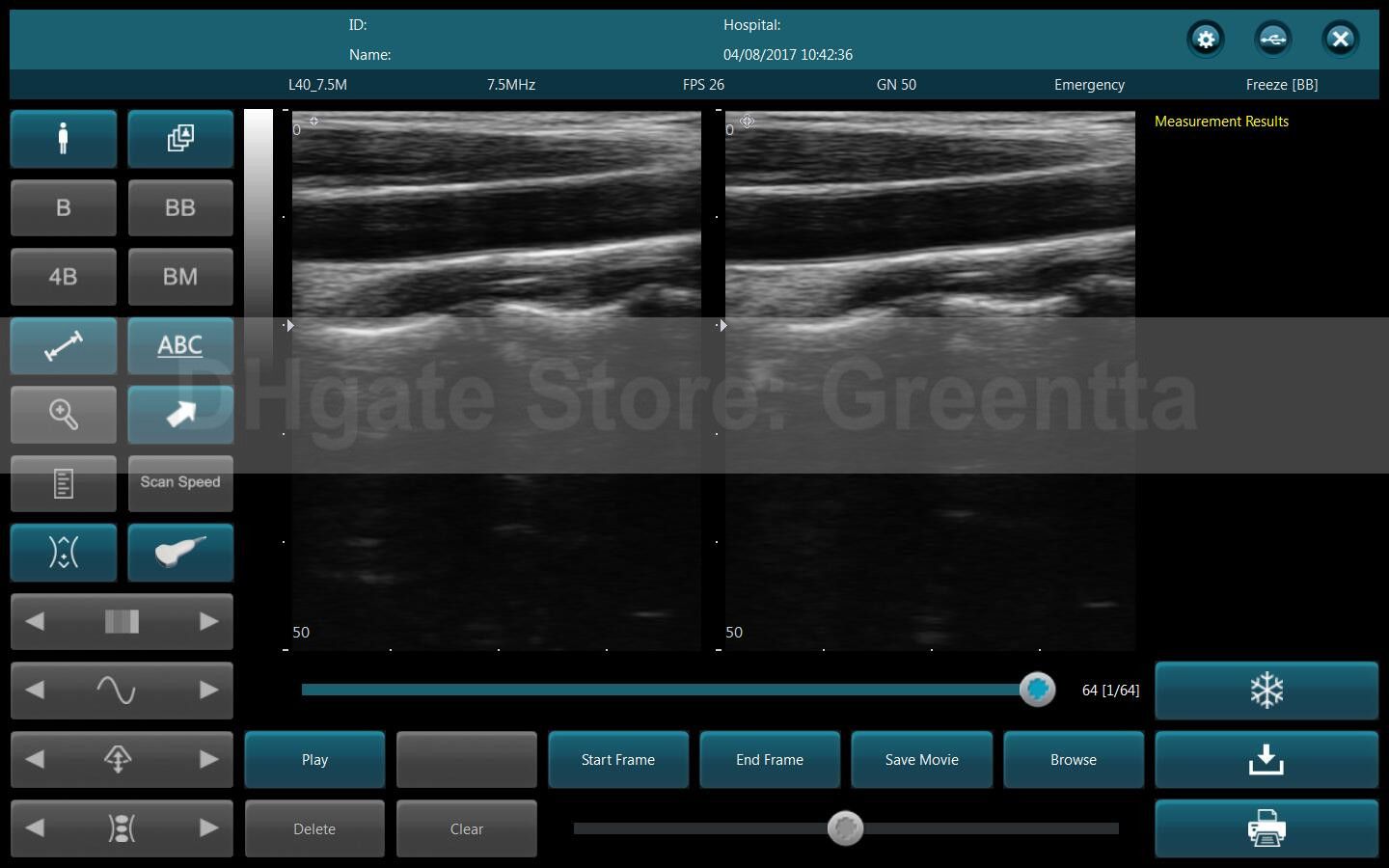Image resolution: width=1389 pixels, height=868 pixels.
Task: Click the FPS 26 readout
Action: click(x=703, y=85)
